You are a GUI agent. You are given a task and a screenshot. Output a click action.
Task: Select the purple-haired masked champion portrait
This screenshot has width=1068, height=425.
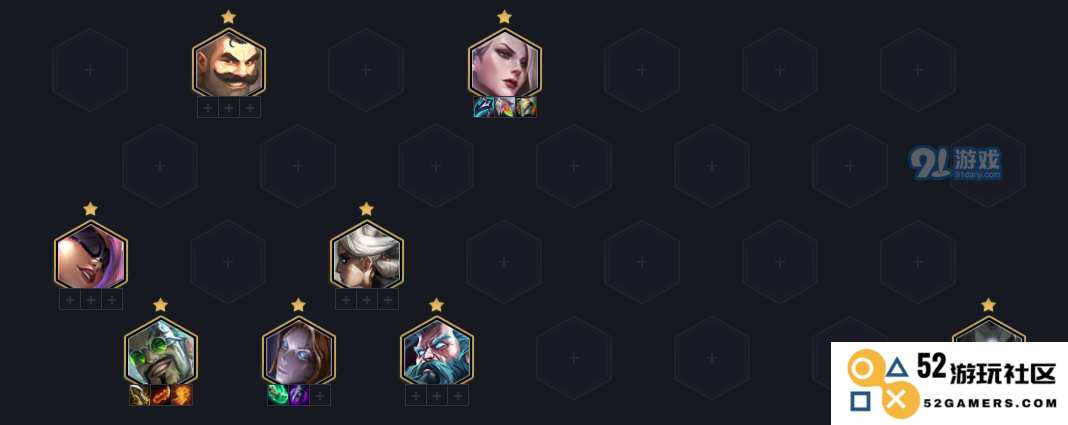91,255
